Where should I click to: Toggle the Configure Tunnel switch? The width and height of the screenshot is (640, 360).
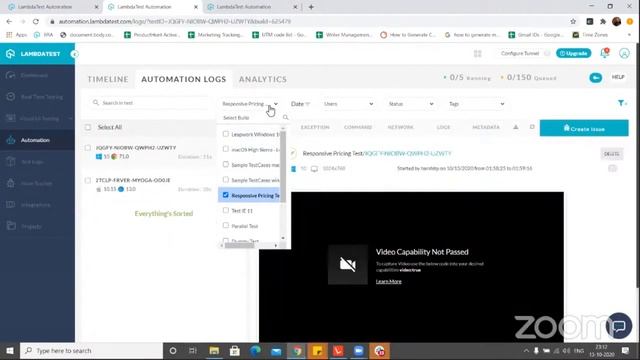pyautogui.click(x=547, y=53)
